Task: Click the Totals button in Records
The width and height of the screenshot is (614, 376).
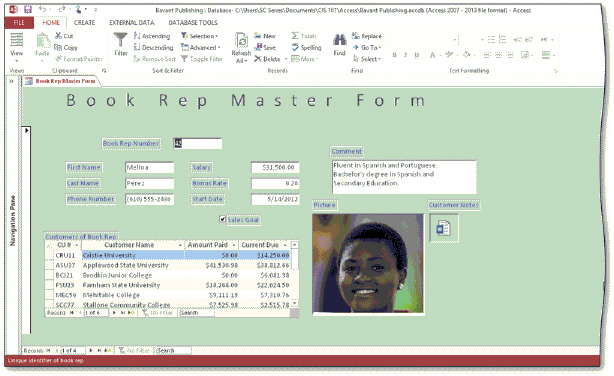Action: coord(304,36)
